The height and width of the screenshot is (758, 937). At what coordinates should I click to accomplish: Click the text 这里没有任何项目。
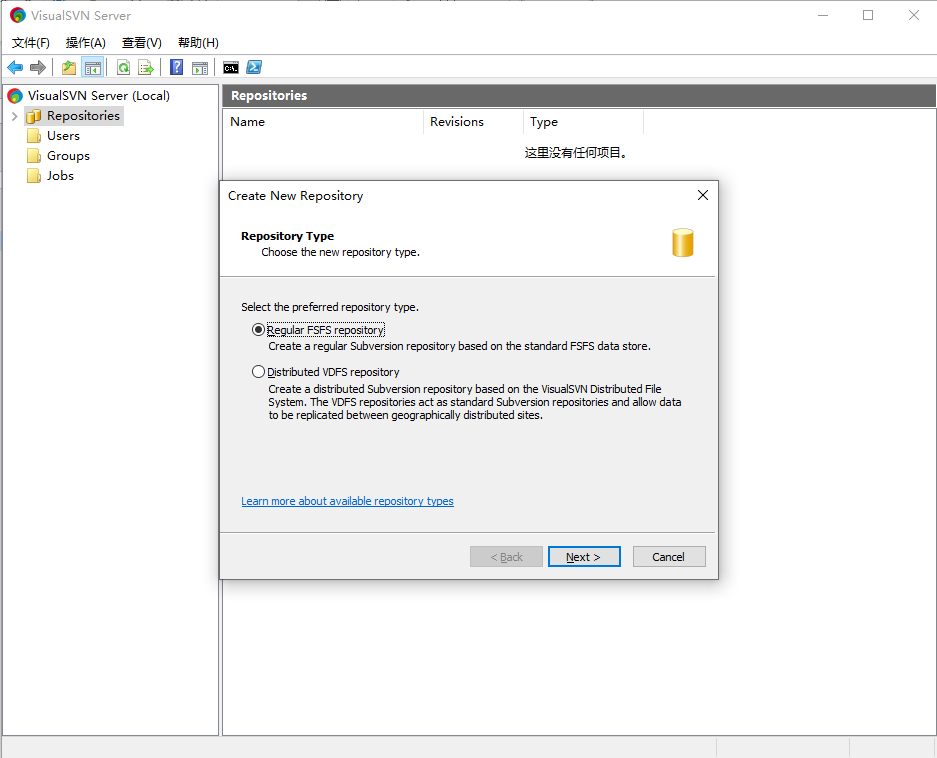coord(575,153)
